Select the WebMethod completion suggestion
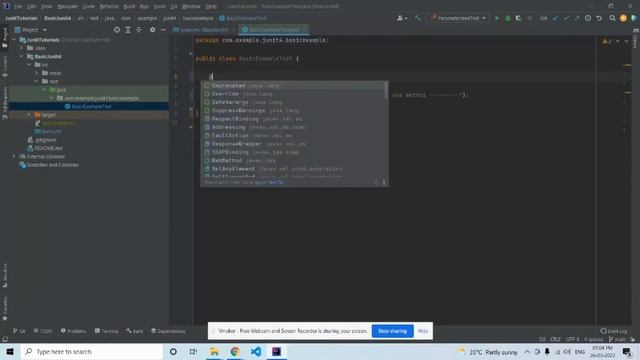This screenshot has height=360, width=640. pyautogui.click(x=293, y=160)
